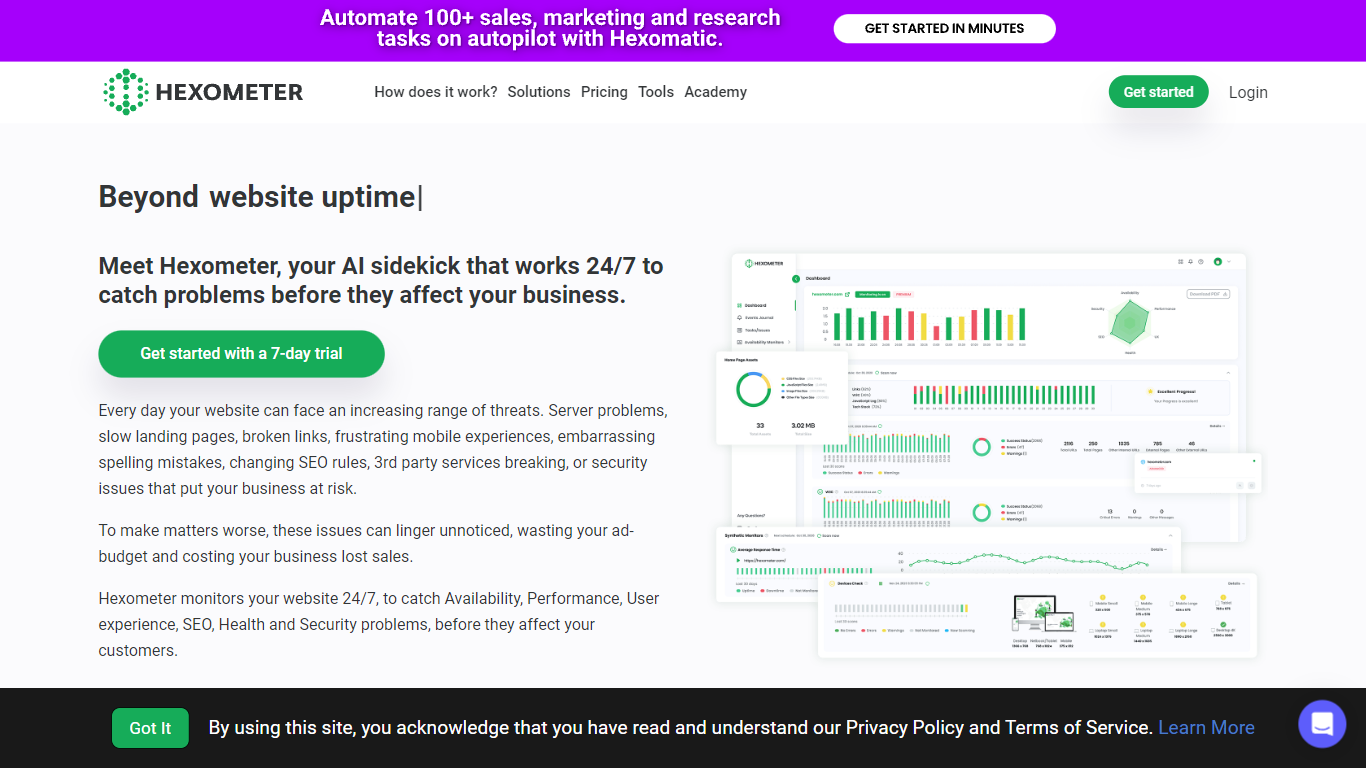
Task: Click Get started with a 7-day trial
Action: [x=241, y=354]
